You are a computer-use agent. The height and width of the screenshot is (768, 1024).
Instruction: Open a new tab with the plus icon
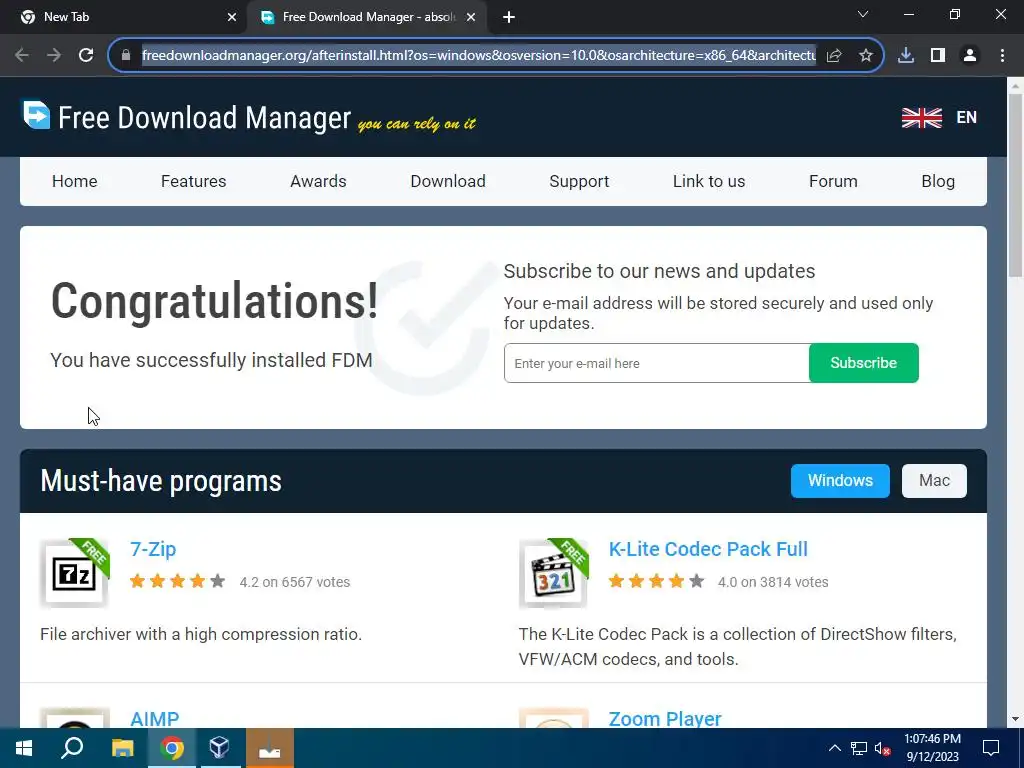tap(509, 17)
